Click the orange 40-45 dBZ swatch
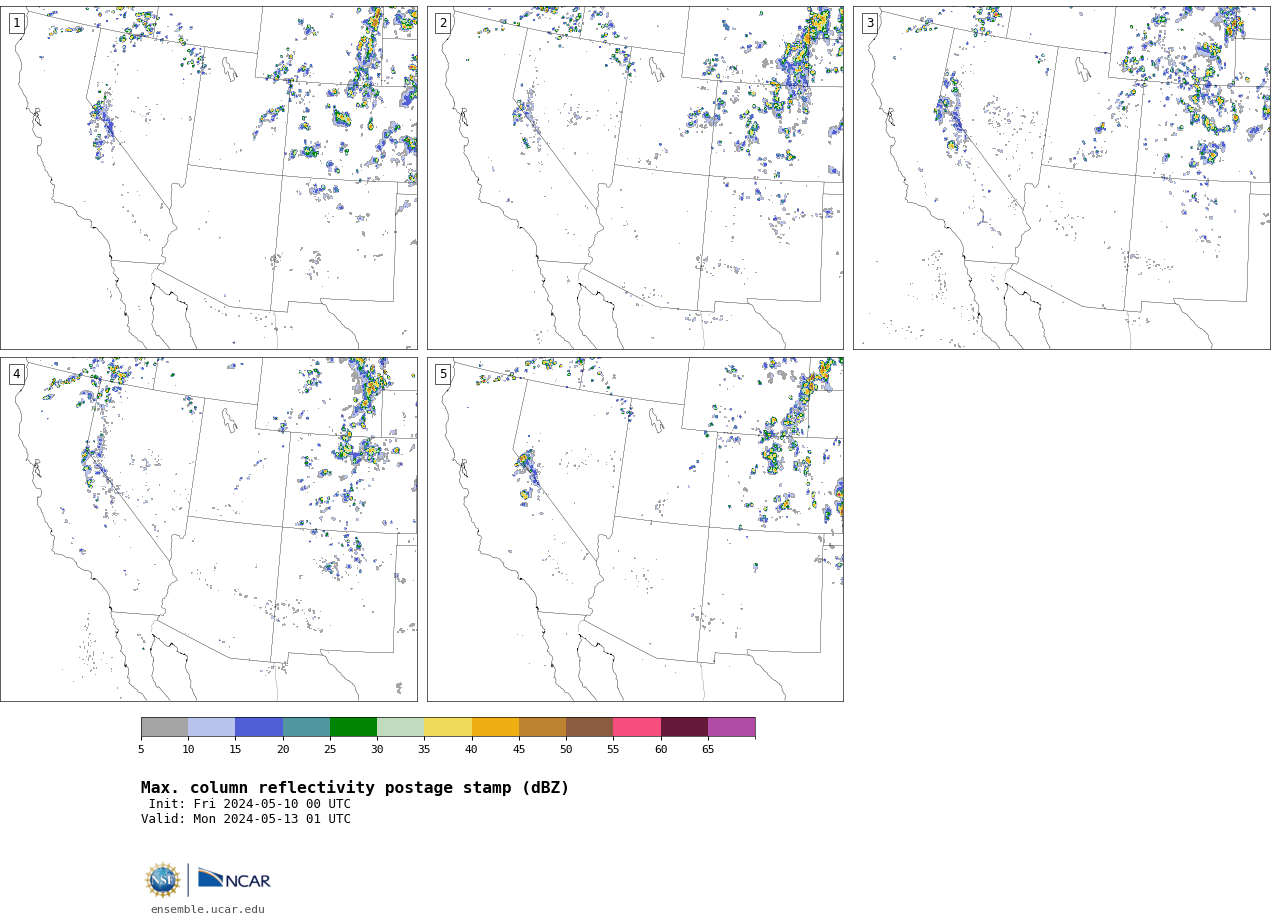 495,727
